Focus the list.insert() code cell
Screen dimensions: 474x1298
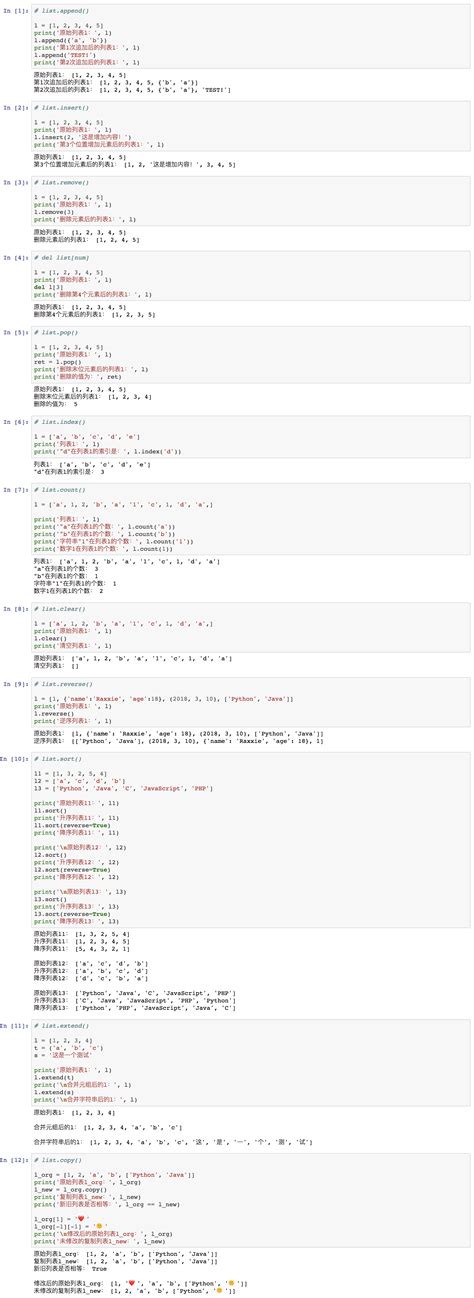coord(250,126)
